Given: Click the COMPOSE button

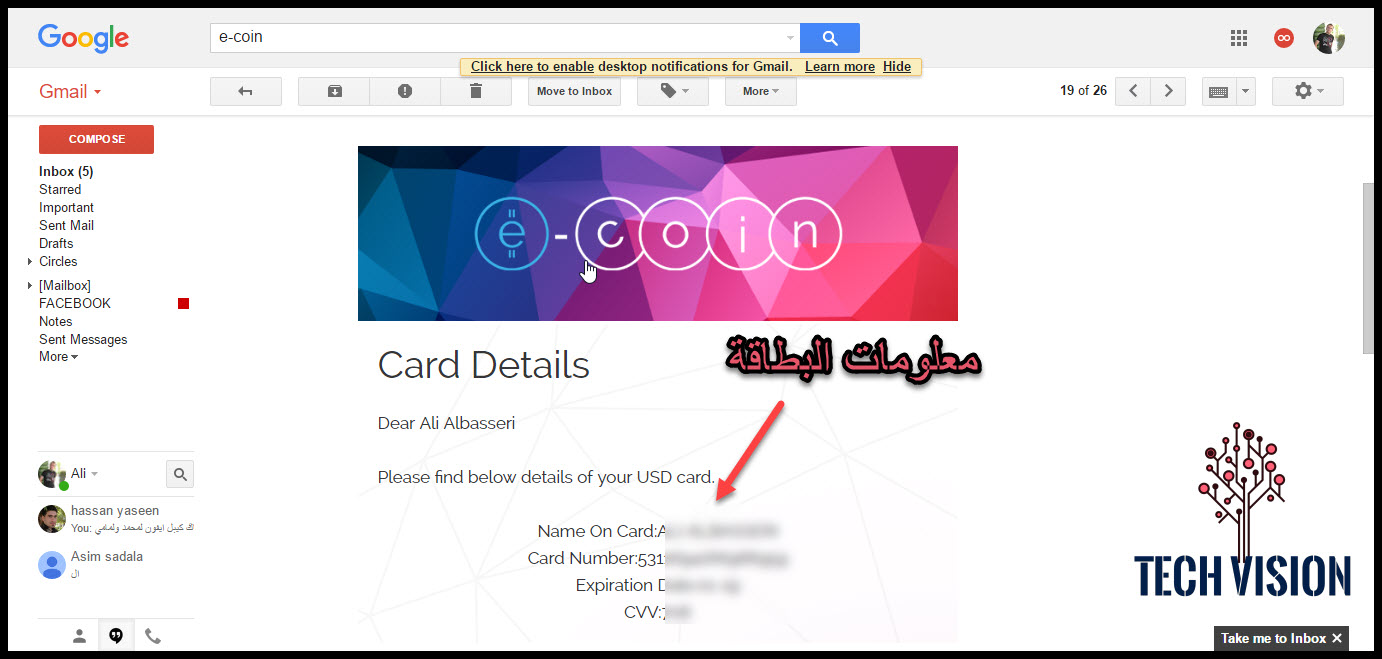Looking at the screenshot, I should (x=96, y=139).
